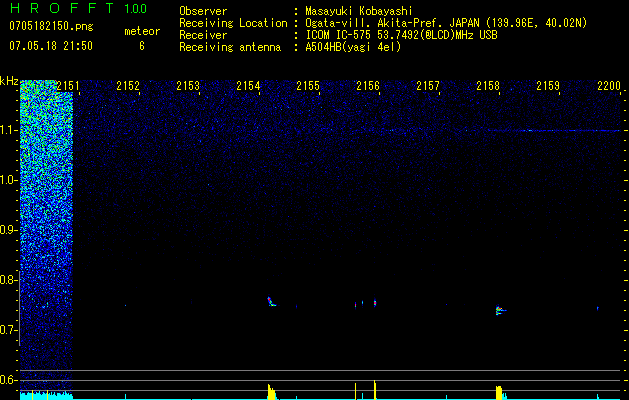
Task: Click the 1.0 kHz frequency label
Action: tap(8, 180)
